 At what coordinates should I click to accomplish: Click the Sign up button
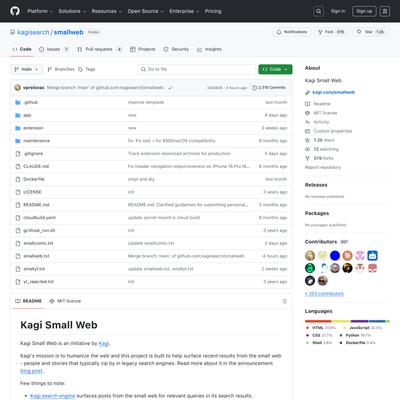pos(364,11)
